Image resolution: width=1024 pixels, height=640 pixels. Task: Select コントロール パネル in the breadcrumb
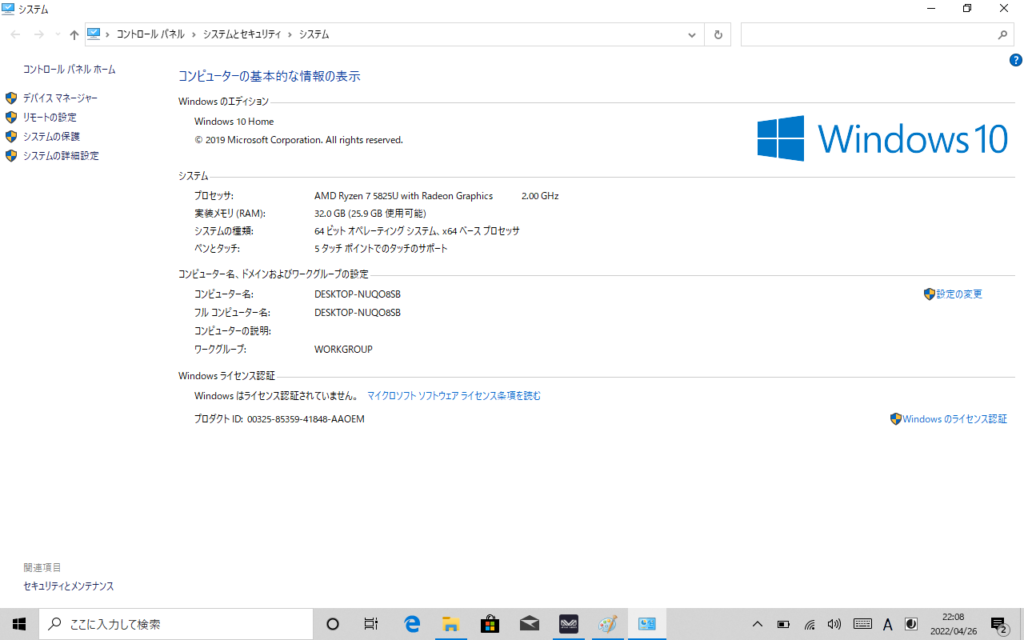(150, 35)
